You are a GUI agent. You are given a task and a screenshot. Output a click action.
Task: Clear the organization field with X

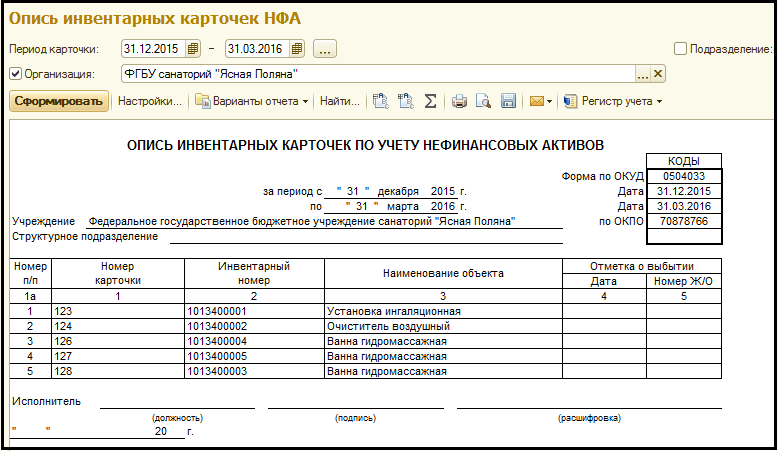point(658,74)
